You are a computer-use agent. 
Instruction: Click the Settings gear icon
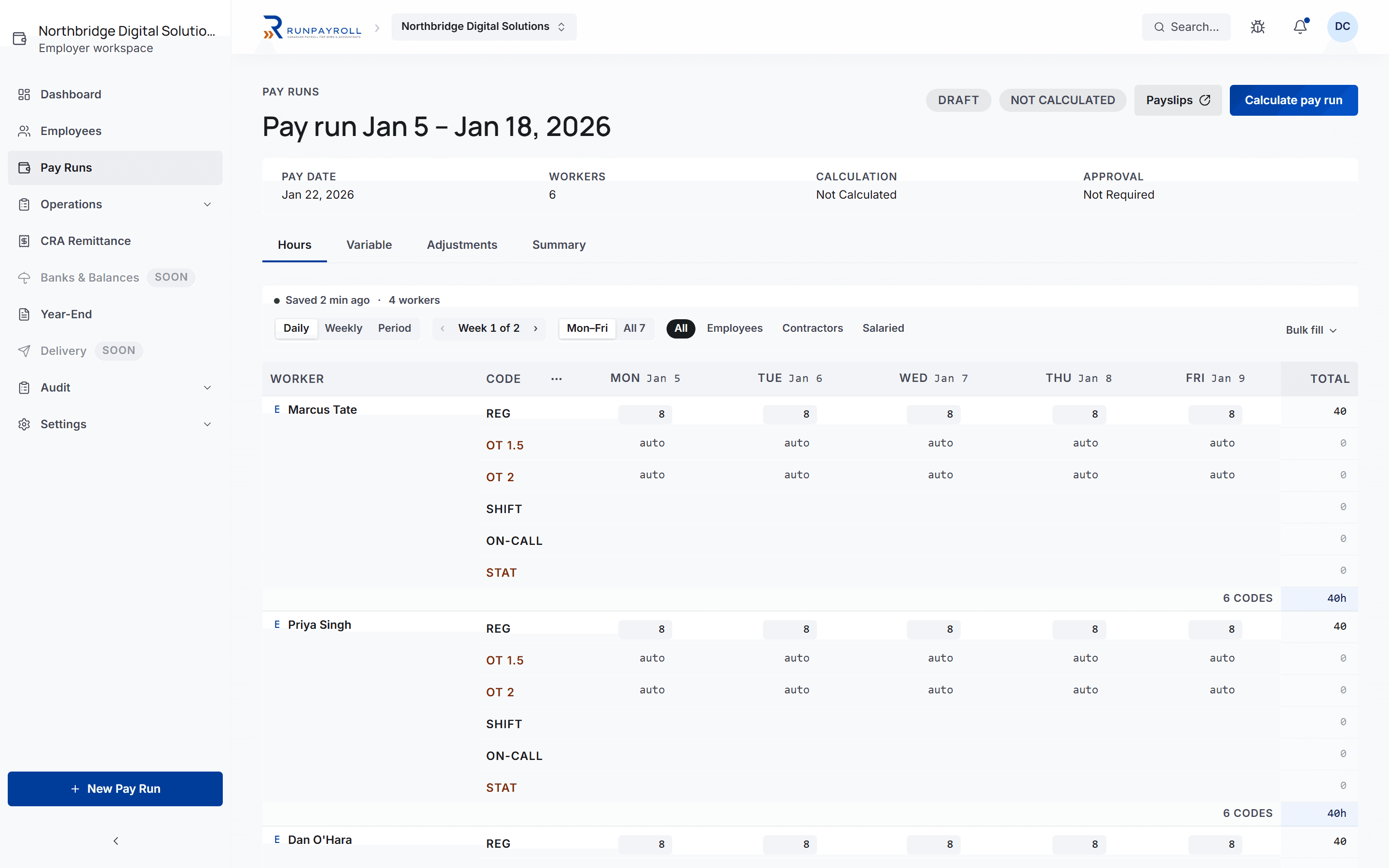[x=24, y=424]
